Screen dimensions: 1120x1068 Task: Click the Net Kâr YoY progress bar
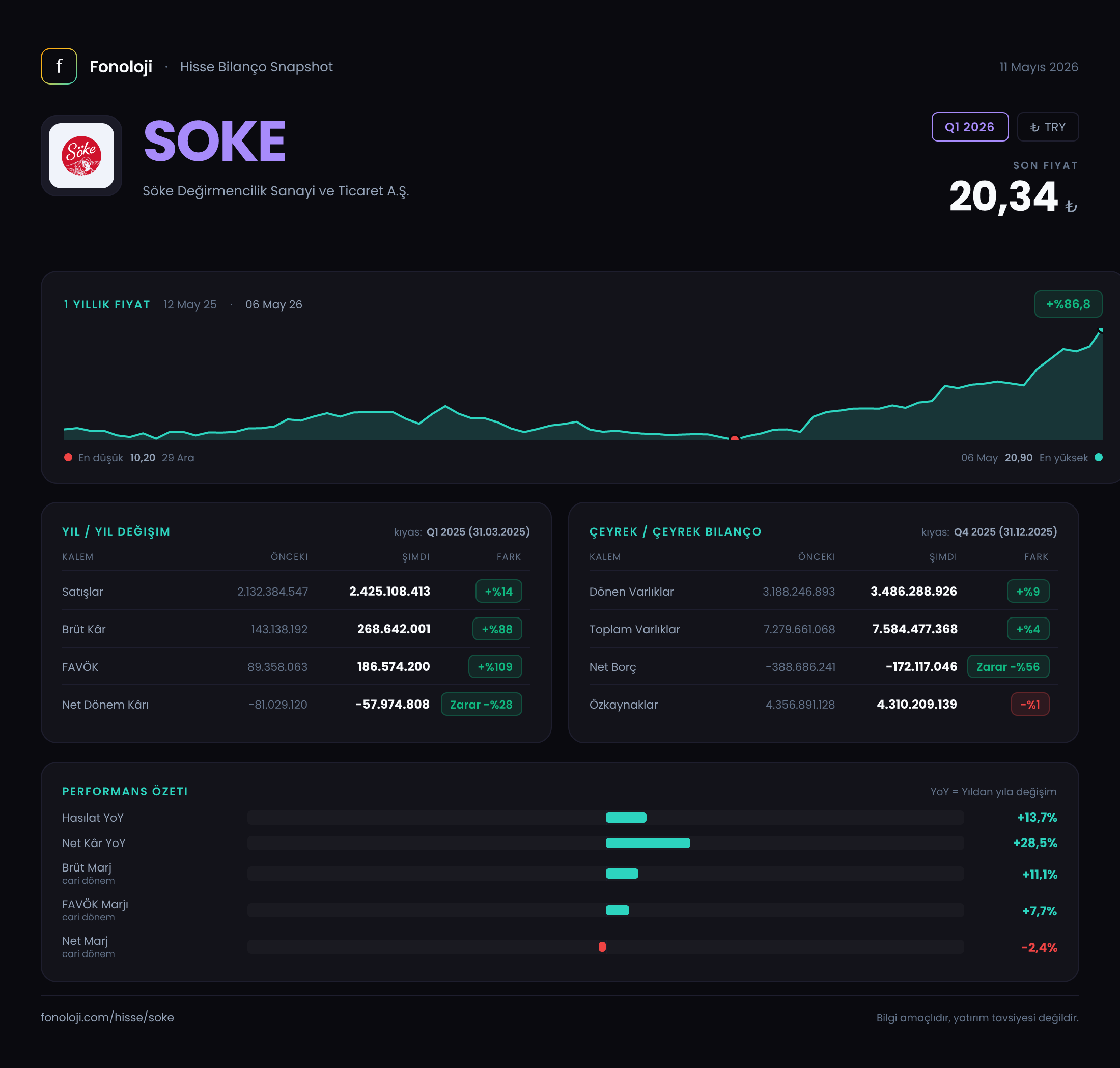[605, 842]
